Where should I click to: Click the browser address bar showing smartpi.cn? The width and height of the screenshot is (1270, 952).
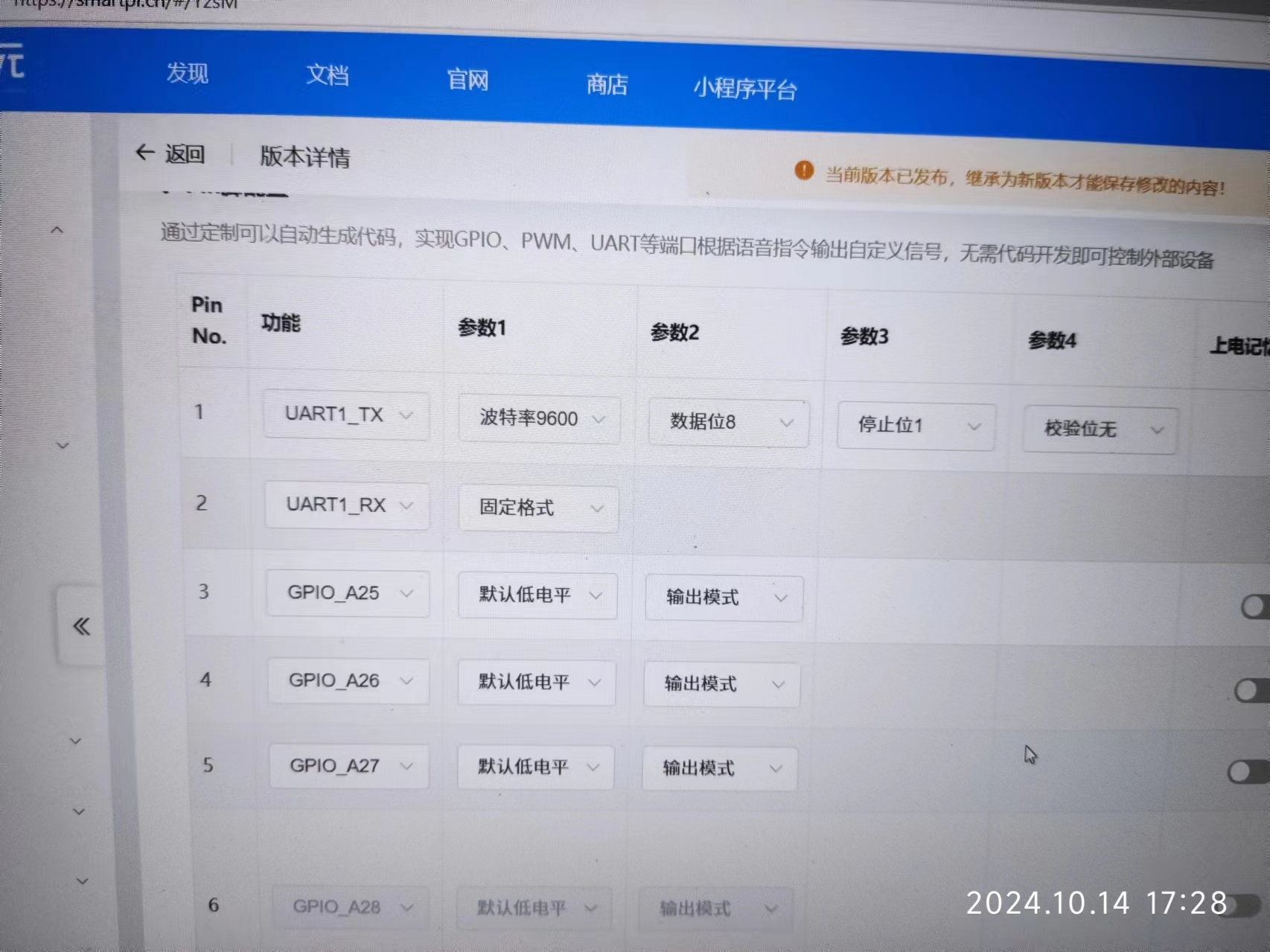(x=127, y=7)
